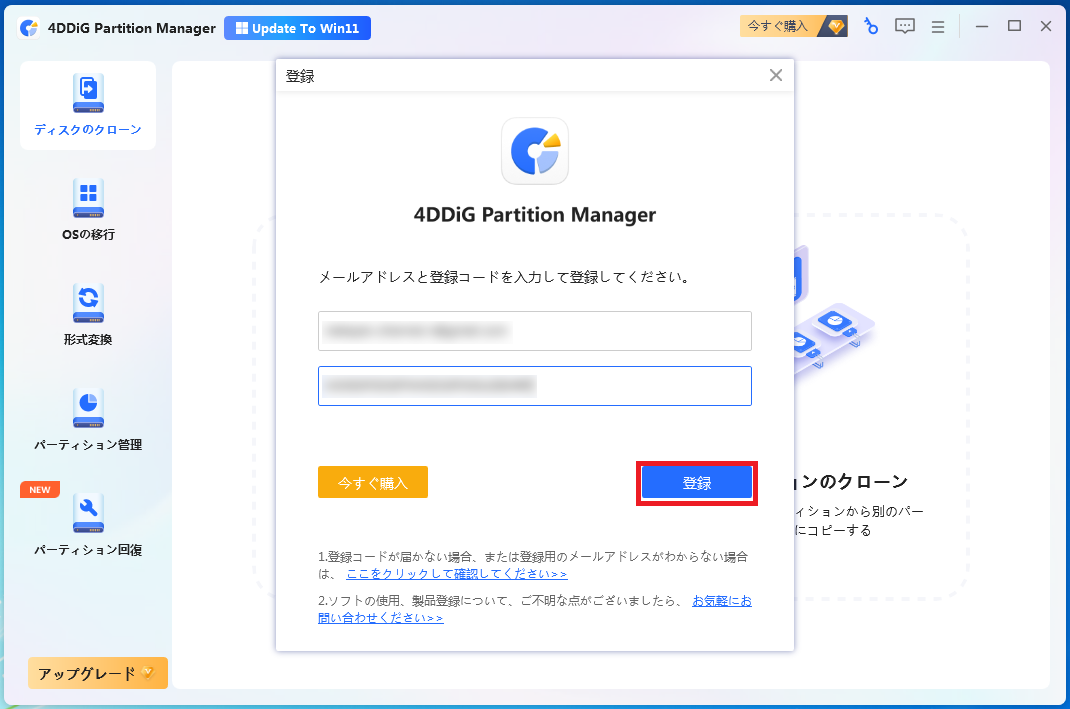Open the Disk Clone (ディスクのクローン) sidebar item
Image resolution: width=1070 pixels, height=709 pixels.
[x=88, y=106]
